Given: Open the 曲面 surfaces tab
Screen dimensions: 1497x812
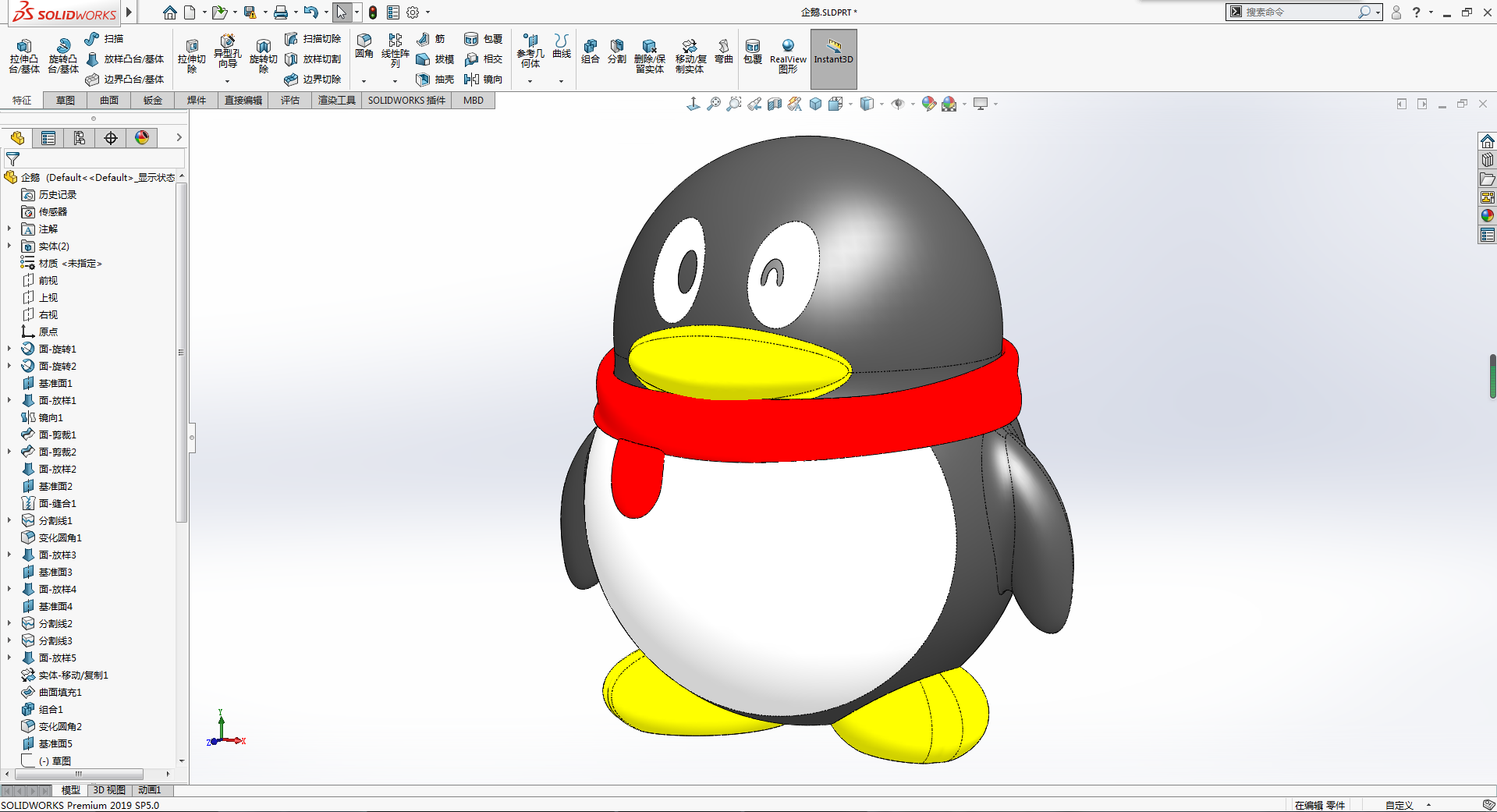Looking at the screenshot, I should tap(109, 101).
